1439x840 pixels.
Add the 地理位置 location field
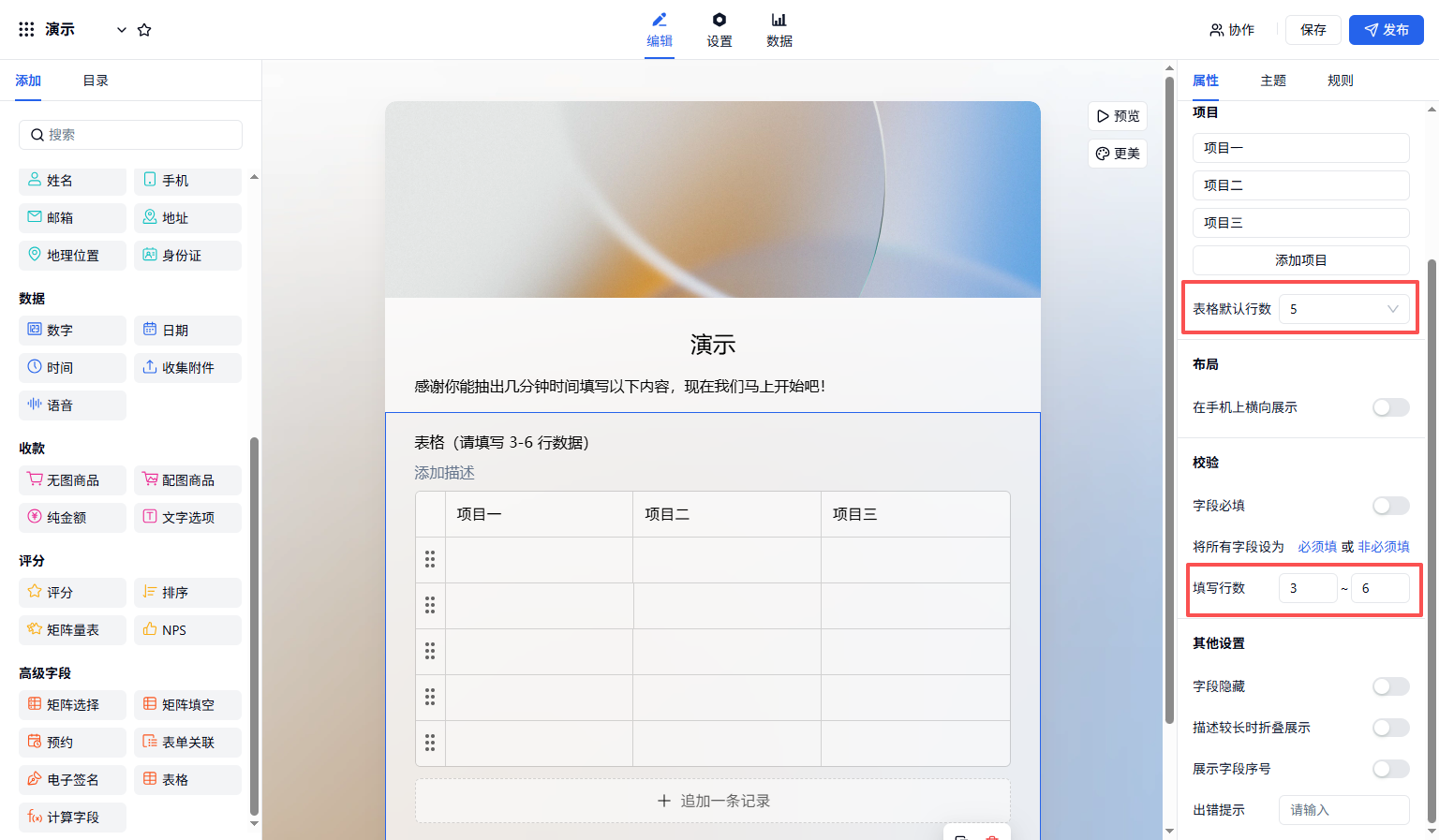[72, 256]
